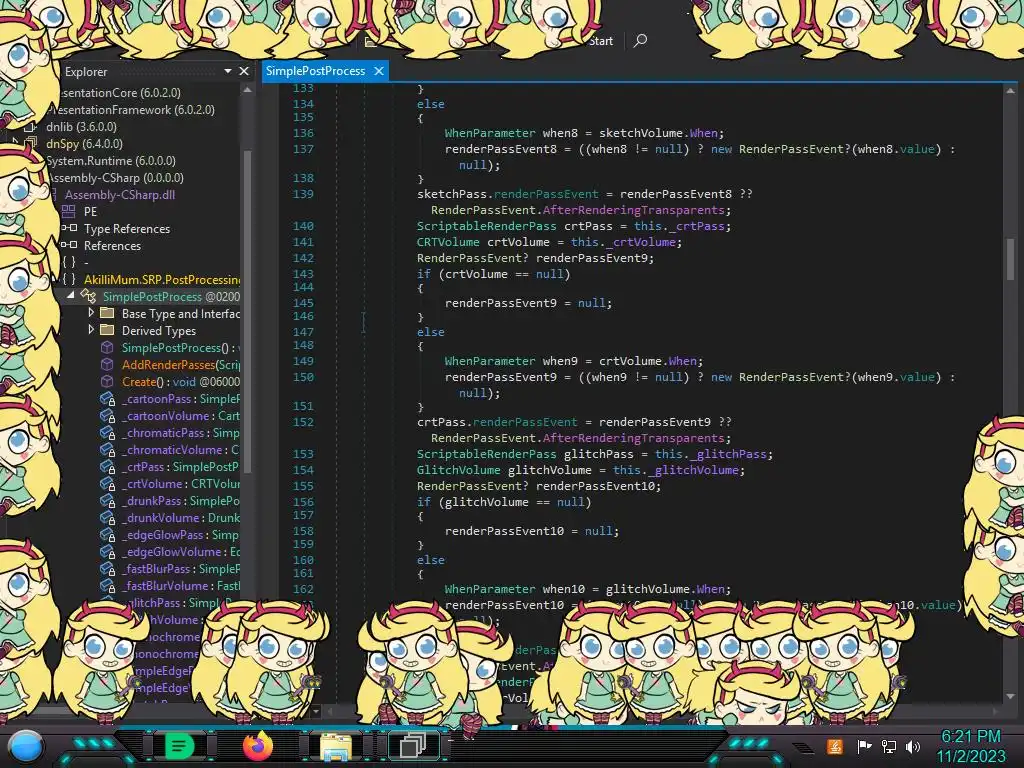The image size is (1024, 768).
Task: Click ScriptableRenderPass type on line 140
Action: tap(487, 226)
